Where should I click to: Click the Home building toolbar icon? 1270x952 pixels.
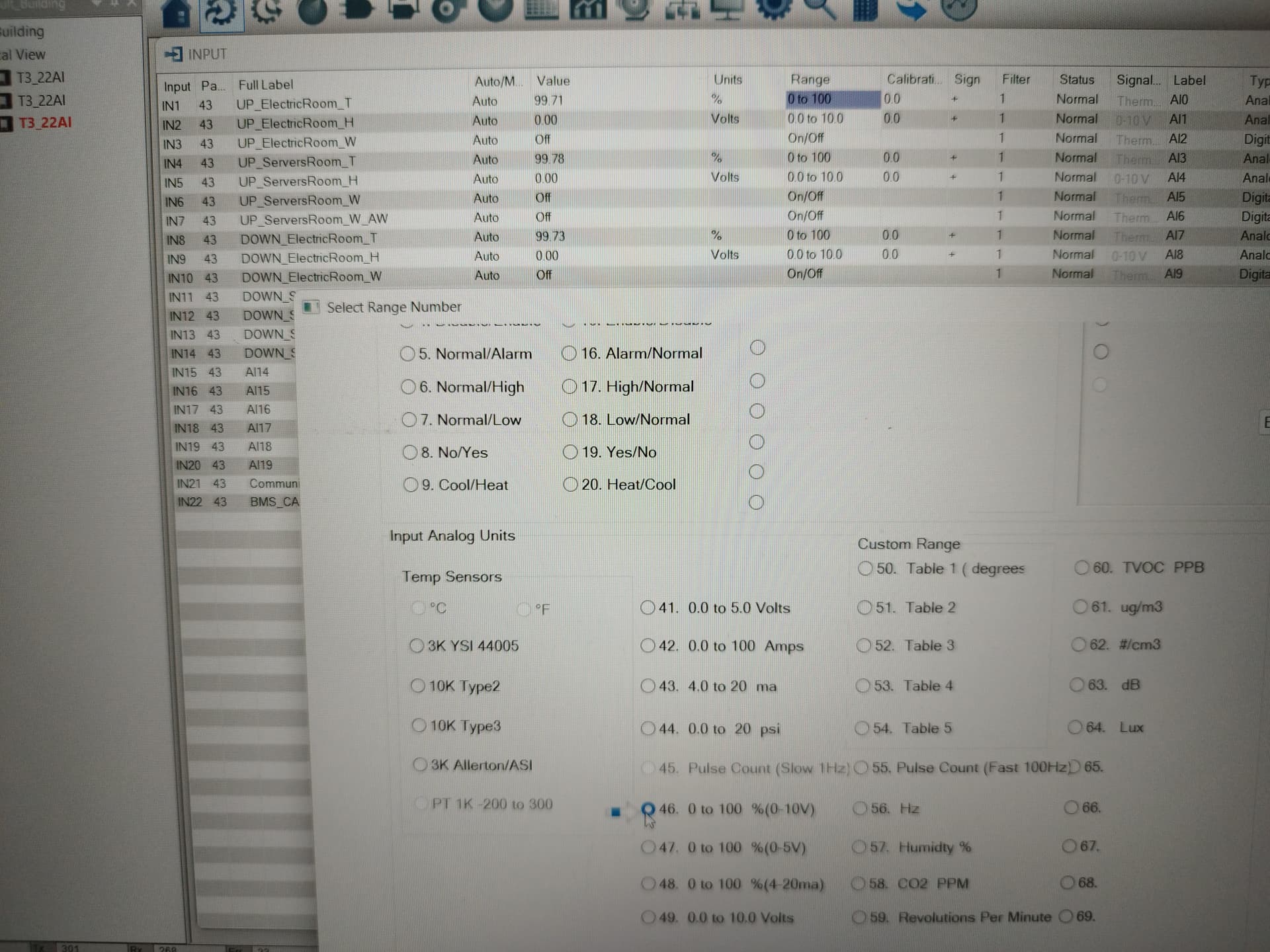(x=176, y=12)
